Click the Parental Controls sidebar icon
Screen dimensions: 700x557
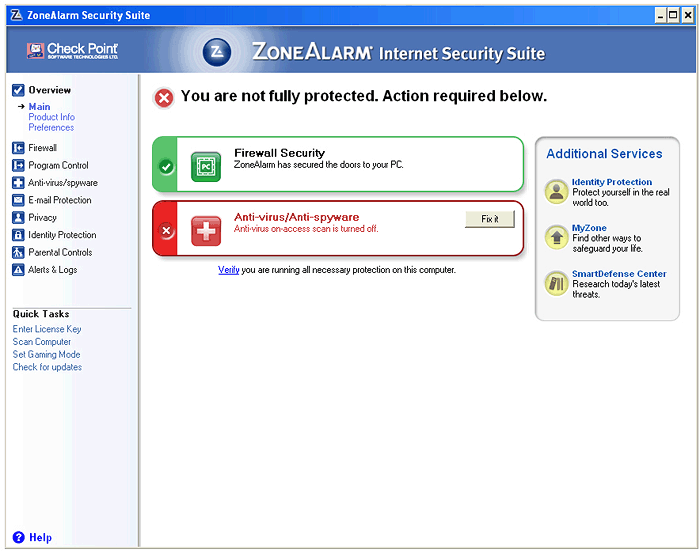tap(18, 252)
